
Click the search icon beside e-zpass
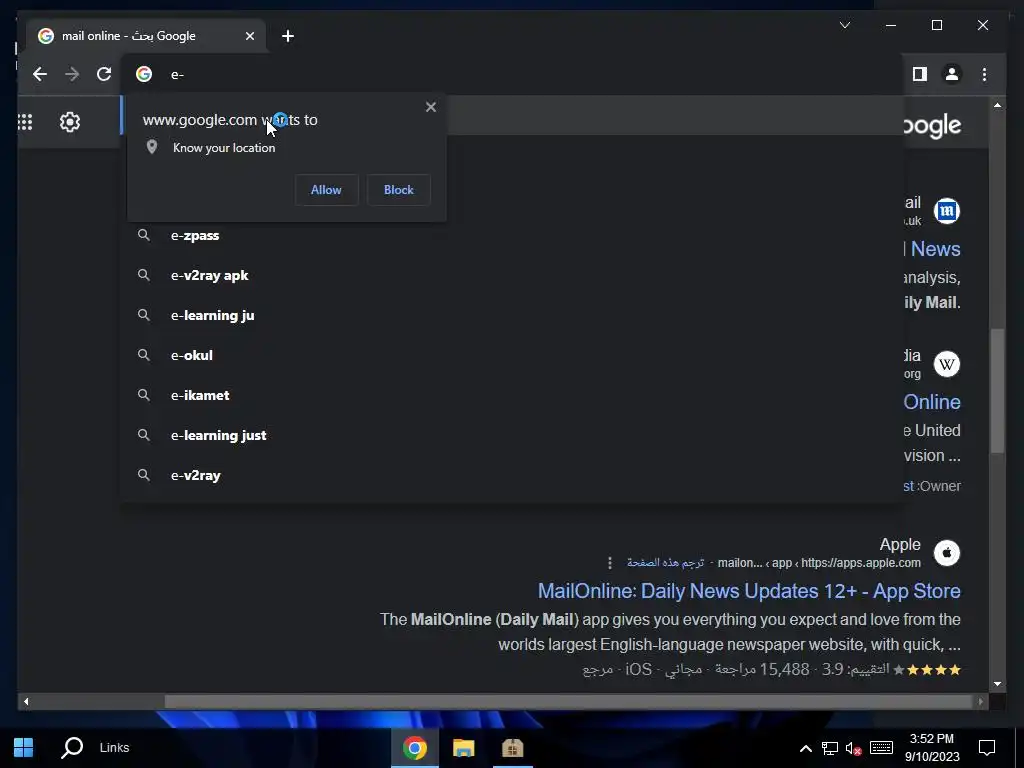tap(144, 235)
